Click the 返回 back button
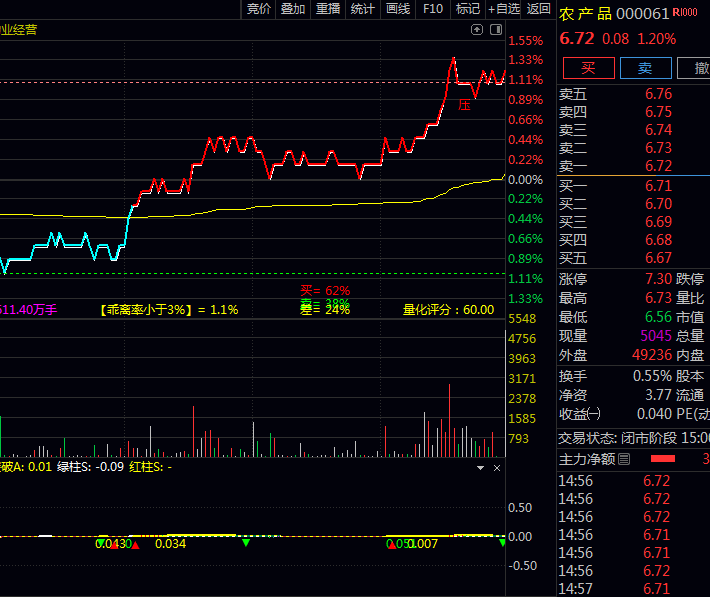This screenshot has height=597, width=710. (538, 9)
